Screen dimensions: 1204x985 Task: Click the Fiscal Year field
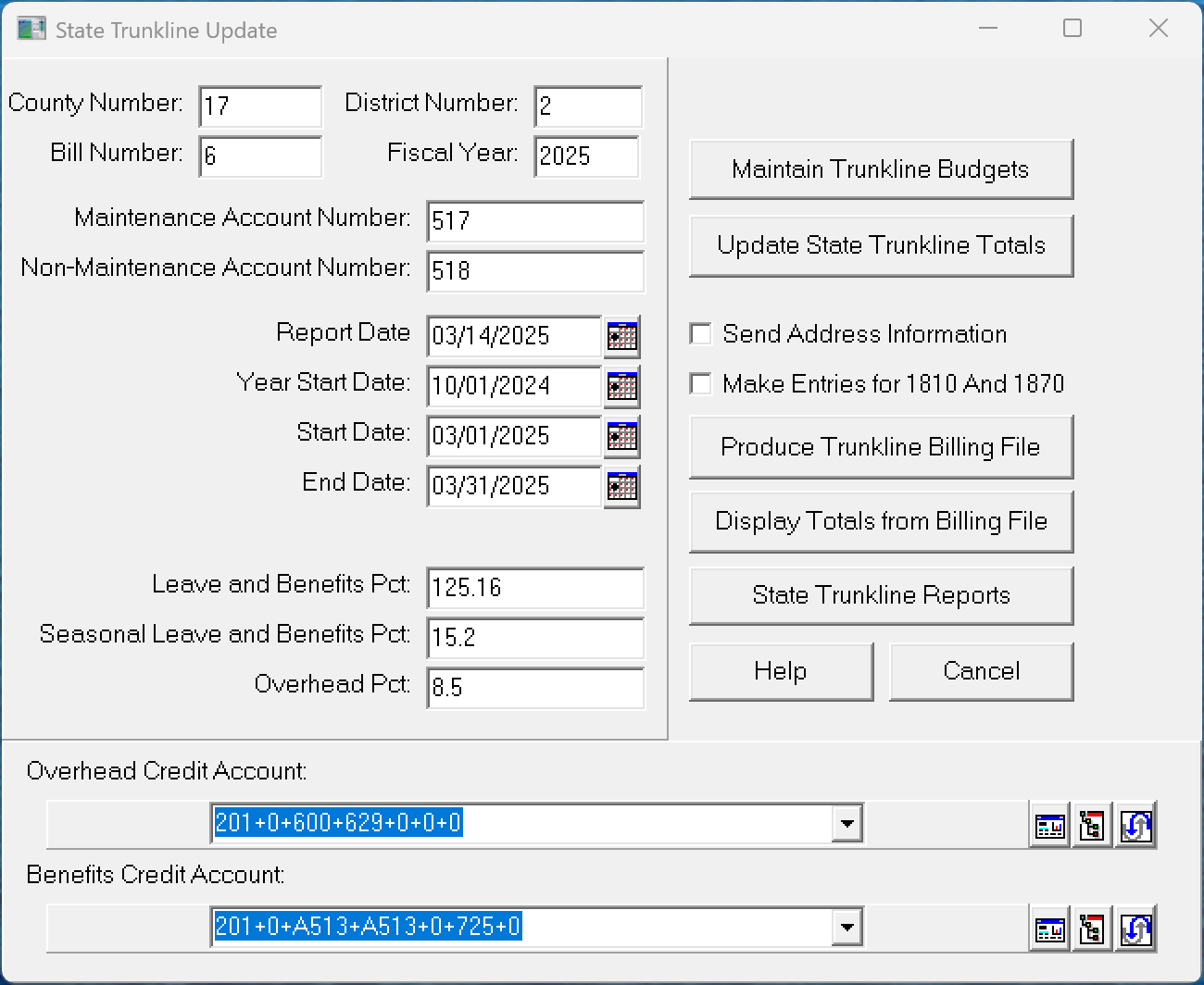coord(587,156)
